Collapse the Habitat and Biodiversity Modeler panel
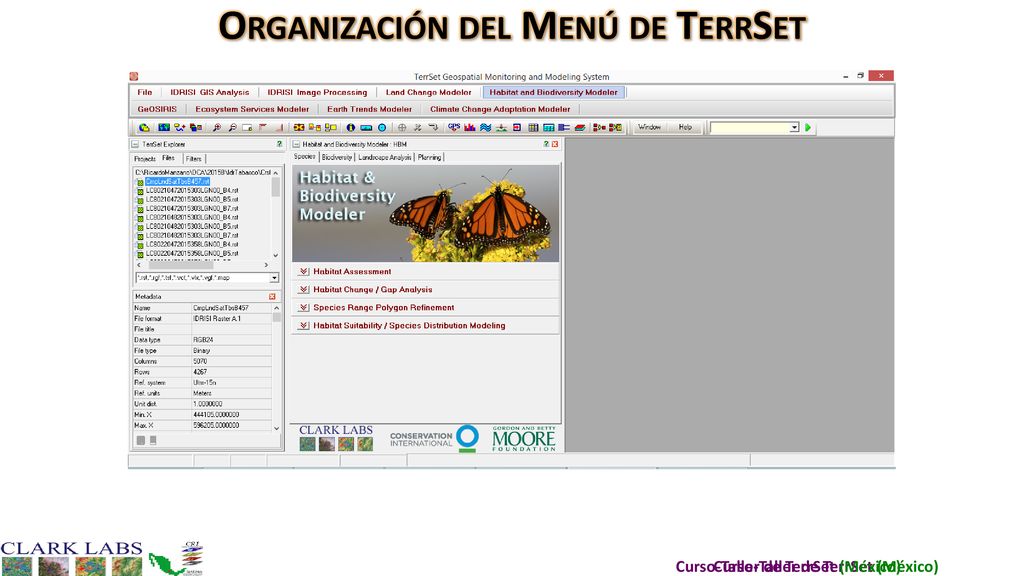The height and width of the screenshot is (576, 1024). point(296,144)
